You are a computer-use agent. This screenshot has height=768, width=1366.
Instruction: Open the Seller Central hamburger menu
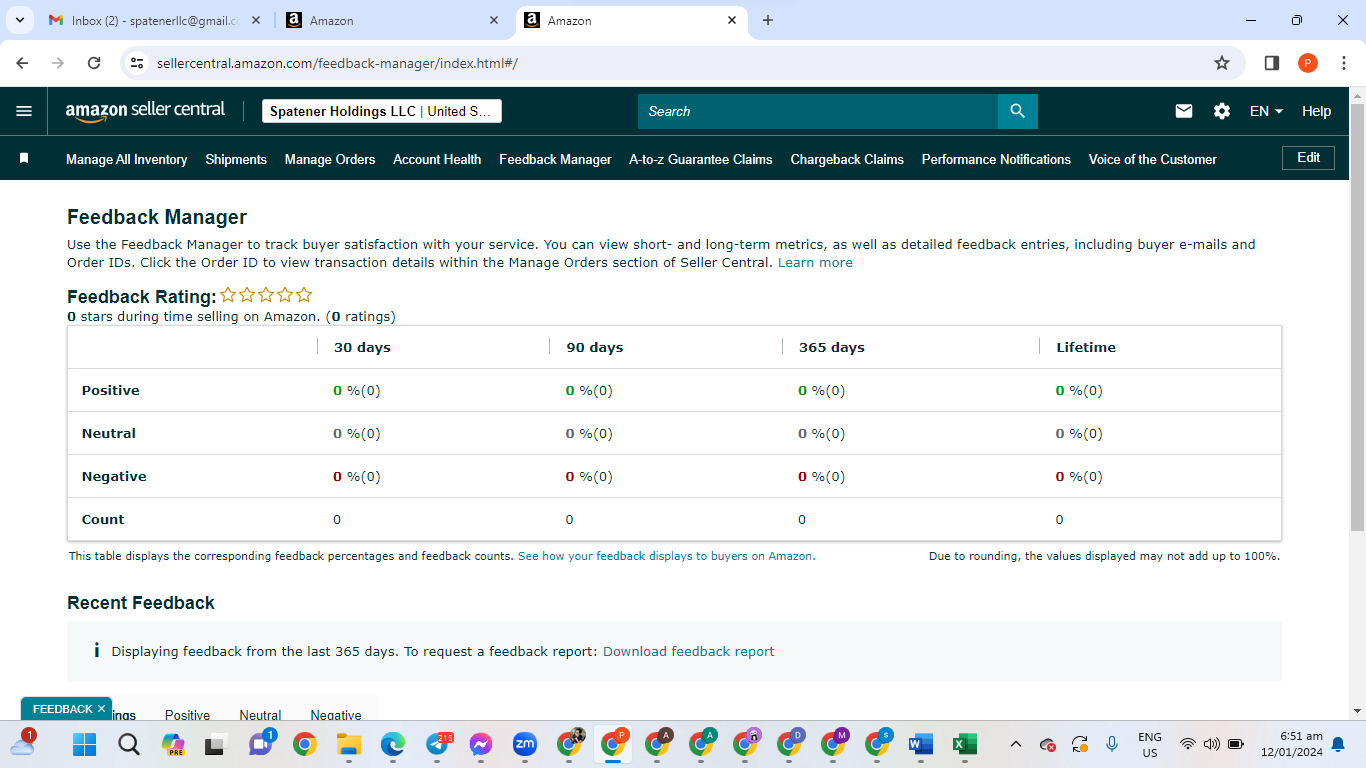pos(24,111)
